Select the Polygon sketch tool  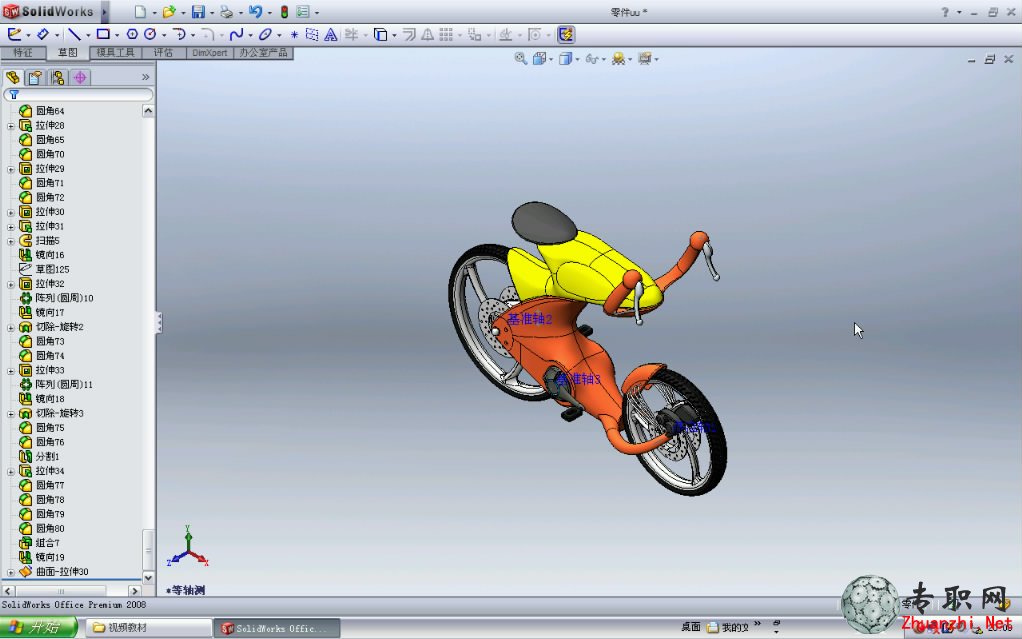click(x=132, y=34)
